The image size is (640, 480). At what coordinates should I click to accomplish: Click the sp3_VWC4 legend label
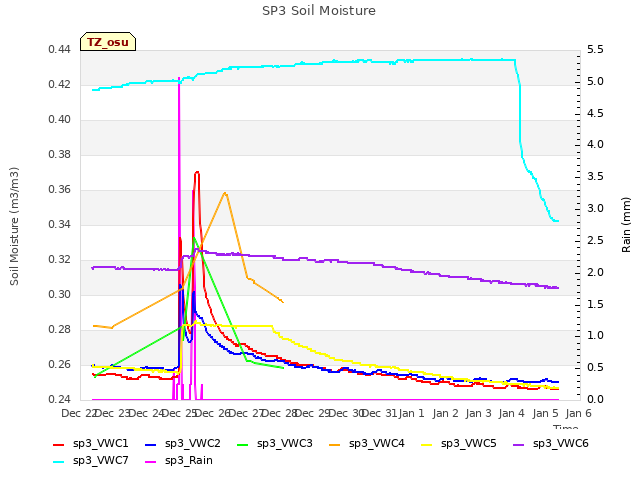coord(376,443)
